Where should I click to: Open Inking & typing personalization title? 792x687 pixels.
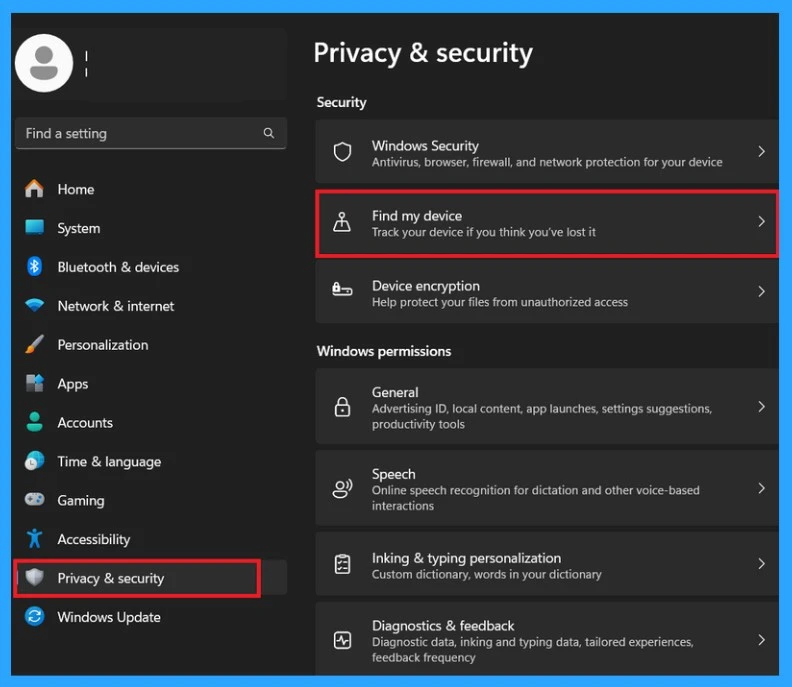pyautogui.click(x=466, y=558)
